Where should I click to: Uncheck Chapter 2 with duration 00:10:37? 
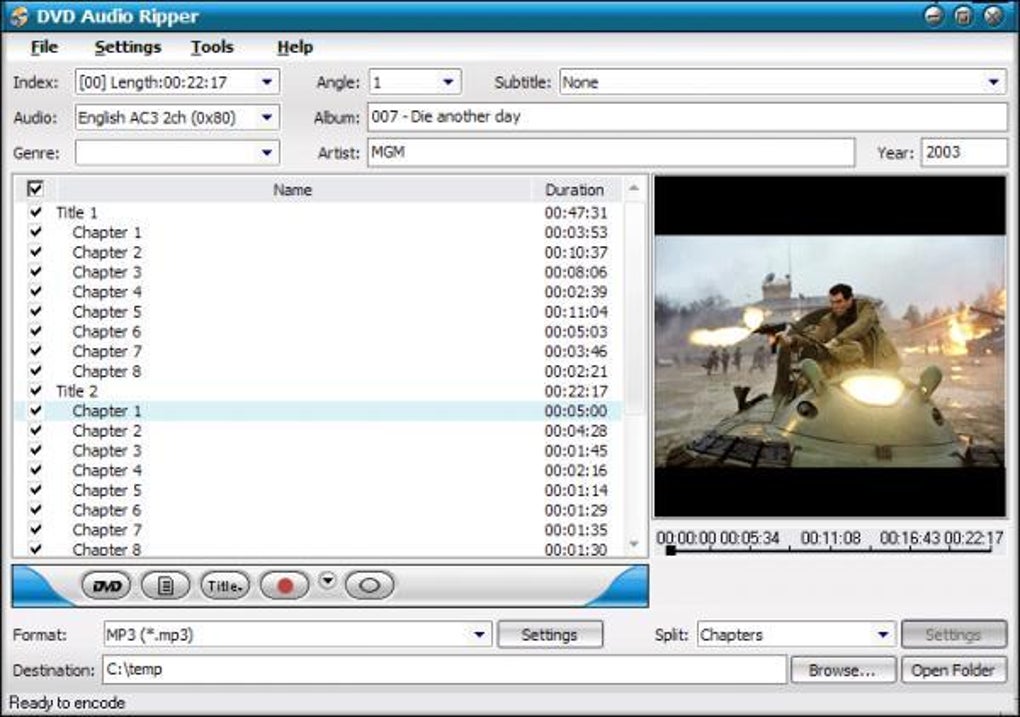click(x=36, y=252)
